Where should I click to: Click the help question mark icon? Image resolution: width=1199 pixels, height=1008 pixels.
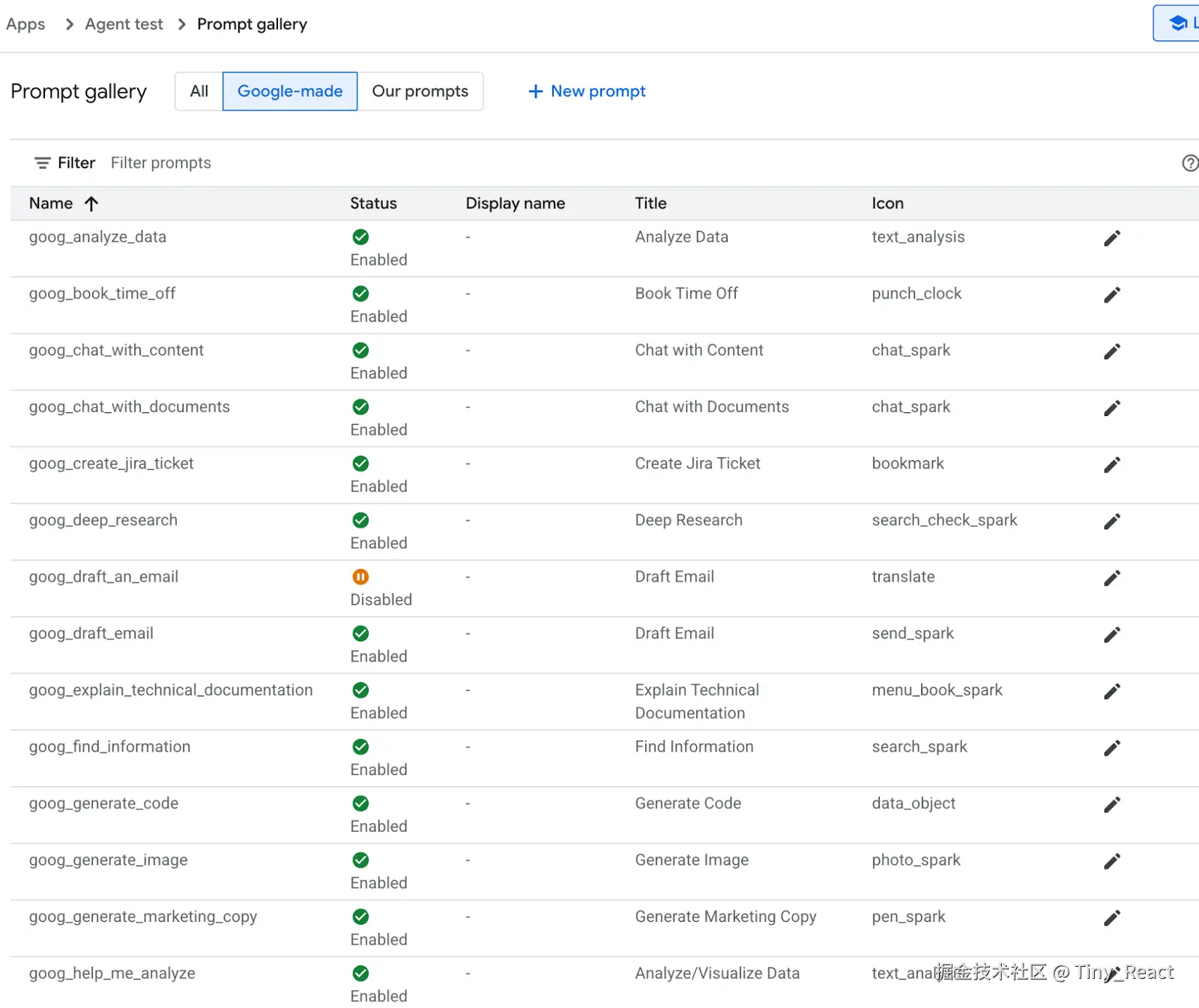click(x=1189, y=163)
